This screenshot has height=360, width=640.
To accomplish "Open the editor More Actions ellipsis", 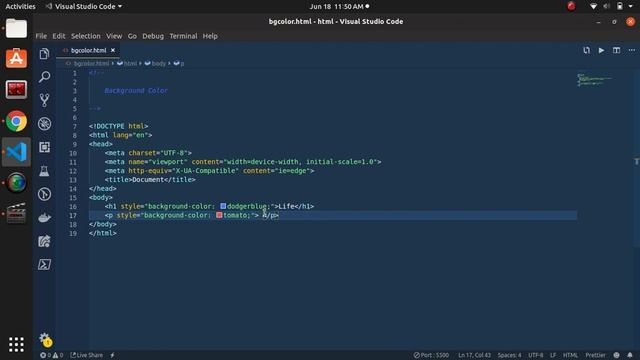I will click(631, 50).
